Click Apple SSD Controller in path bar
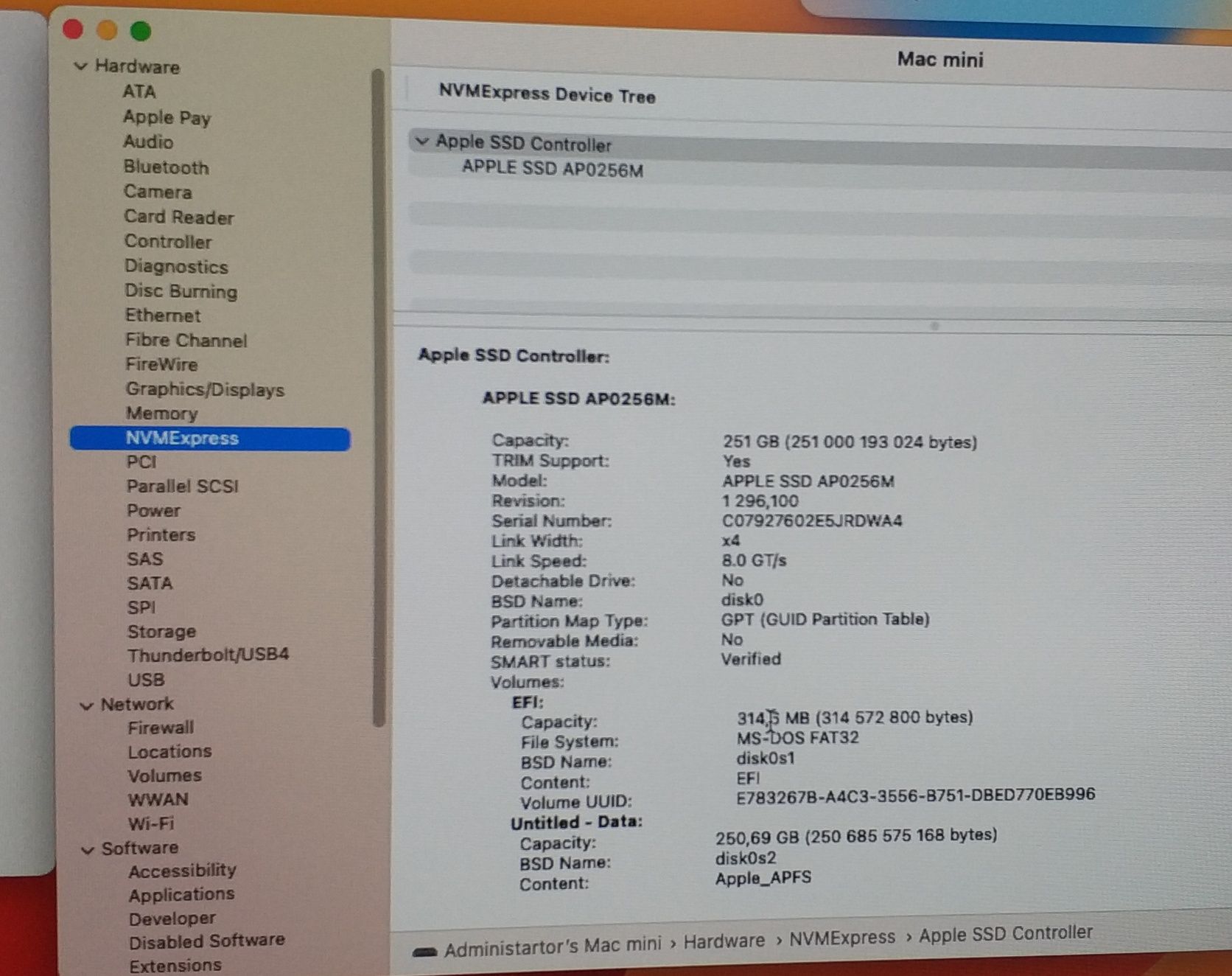Screen dimensions: 1232x976 tap(1005, 934)
